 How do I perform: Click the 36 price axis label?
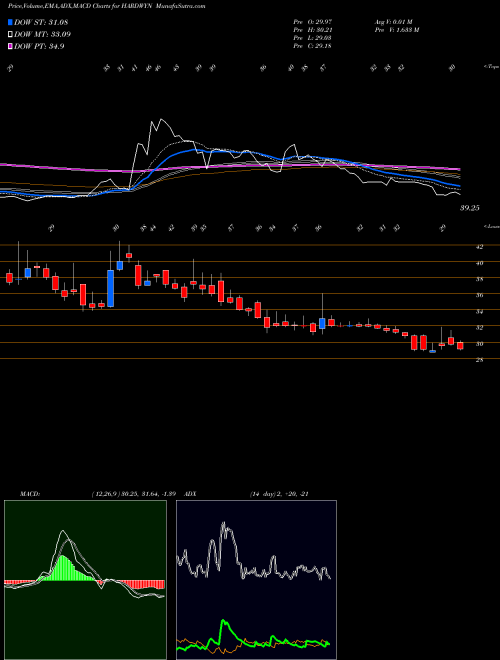pos(479,295)
